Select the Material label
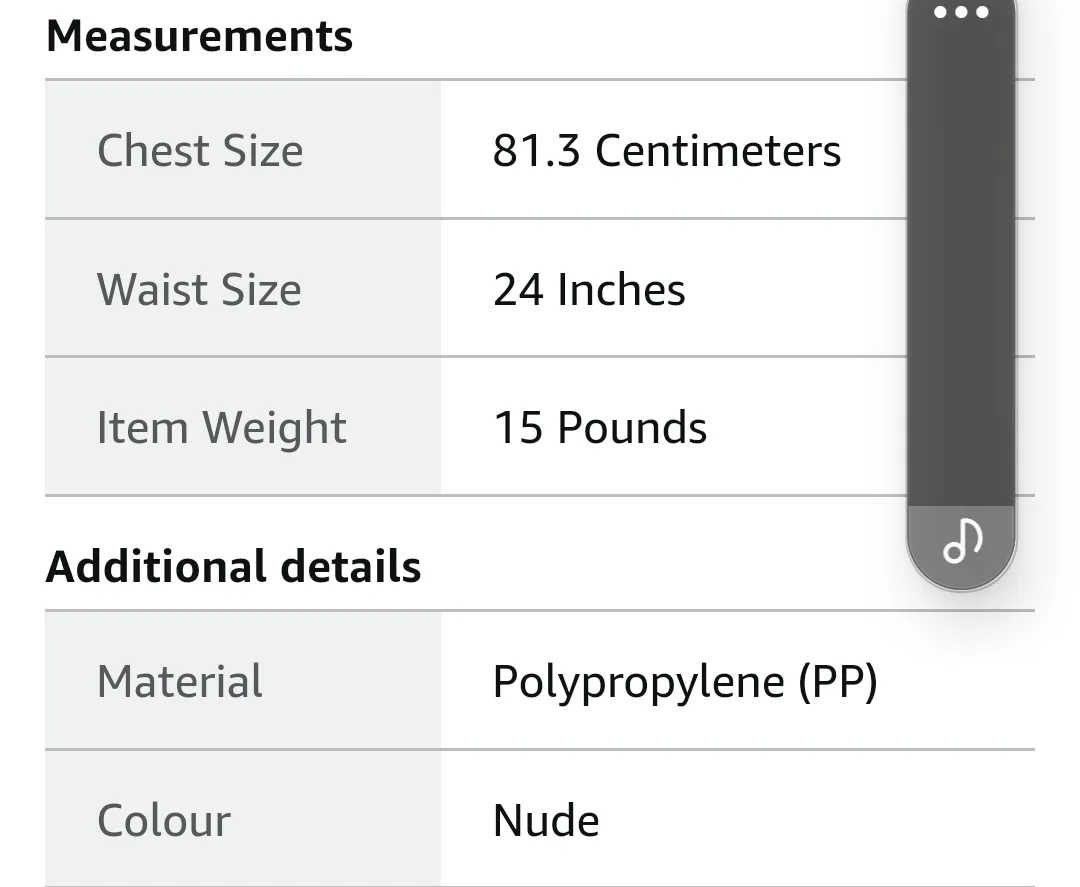Screen dimensions: 1080x887 [179, 681]
